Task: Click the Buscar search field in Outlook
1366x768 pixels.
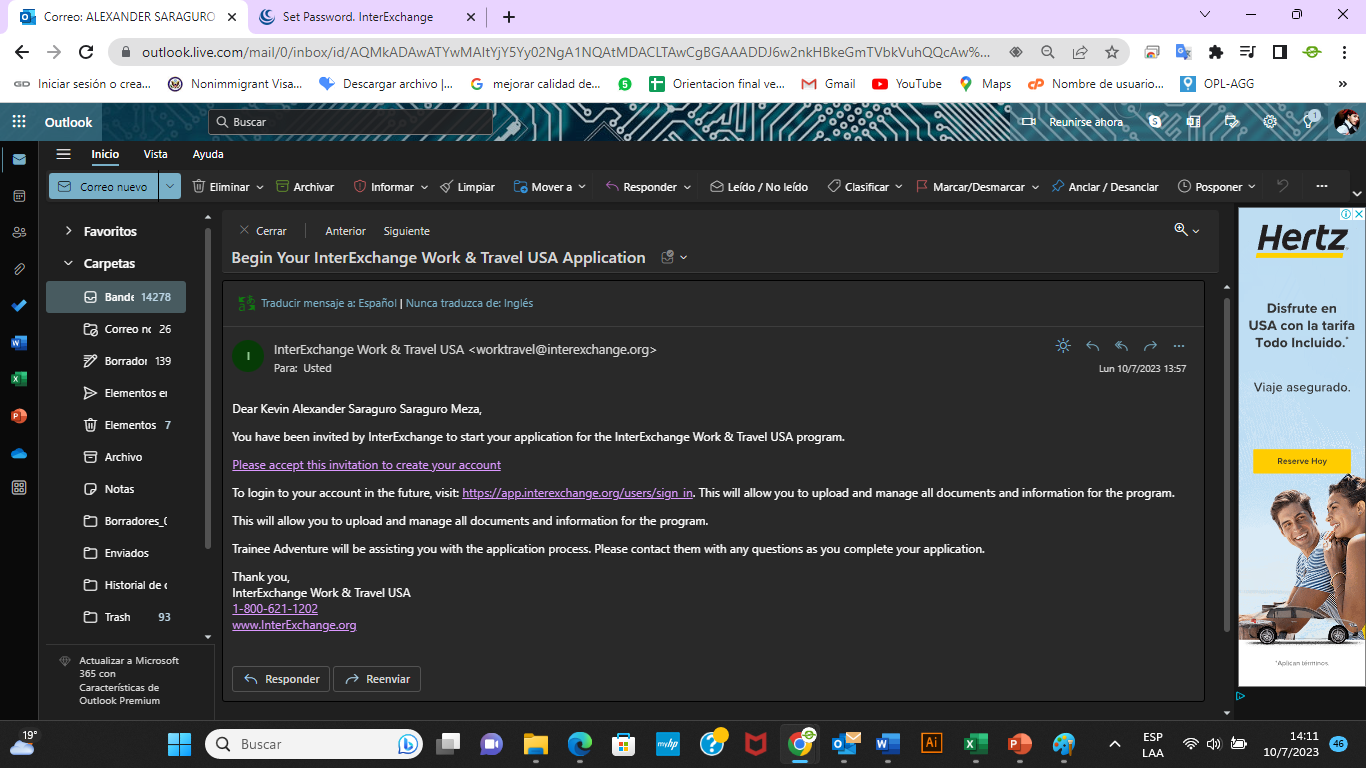Action: (x=350, y=122)
